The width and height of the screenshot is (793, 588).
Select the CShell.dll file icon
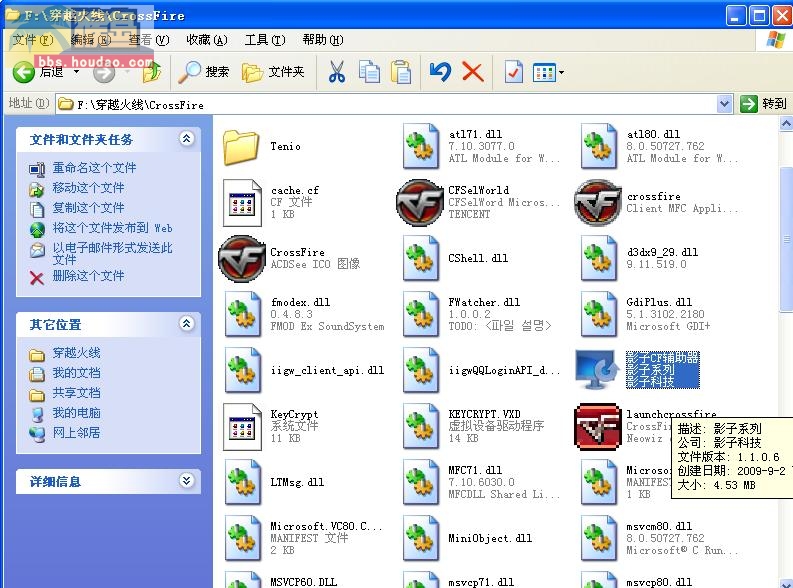point(420,258)
